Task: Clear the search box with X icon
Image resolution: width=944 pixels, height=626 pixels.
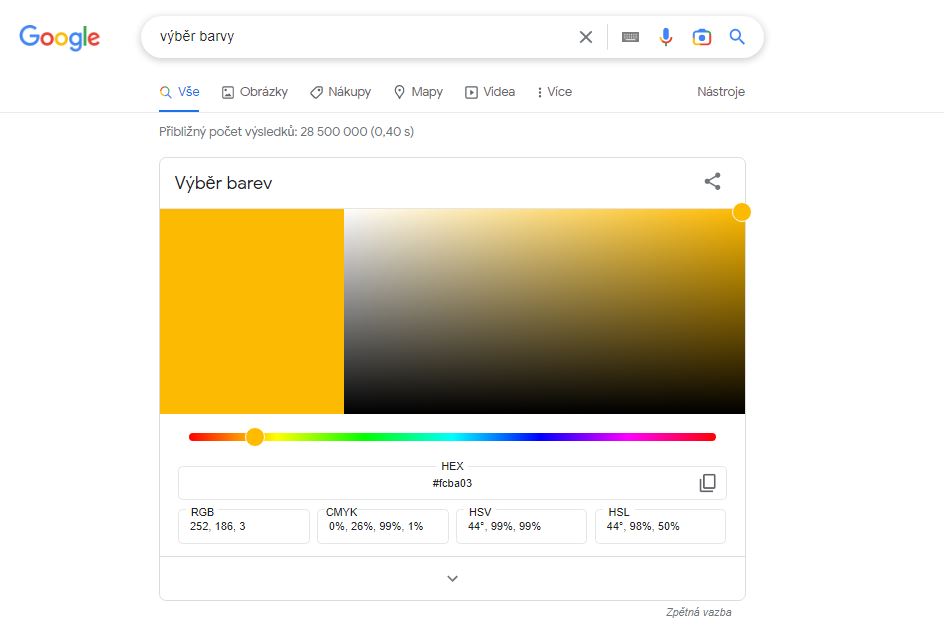Action: pos(586,37)
